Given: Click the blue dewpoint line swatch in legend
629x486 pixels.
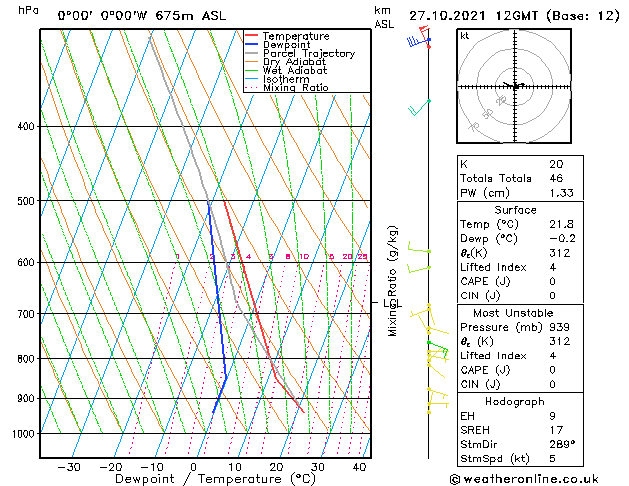Looking at the screenshot, I should point(252,45).
